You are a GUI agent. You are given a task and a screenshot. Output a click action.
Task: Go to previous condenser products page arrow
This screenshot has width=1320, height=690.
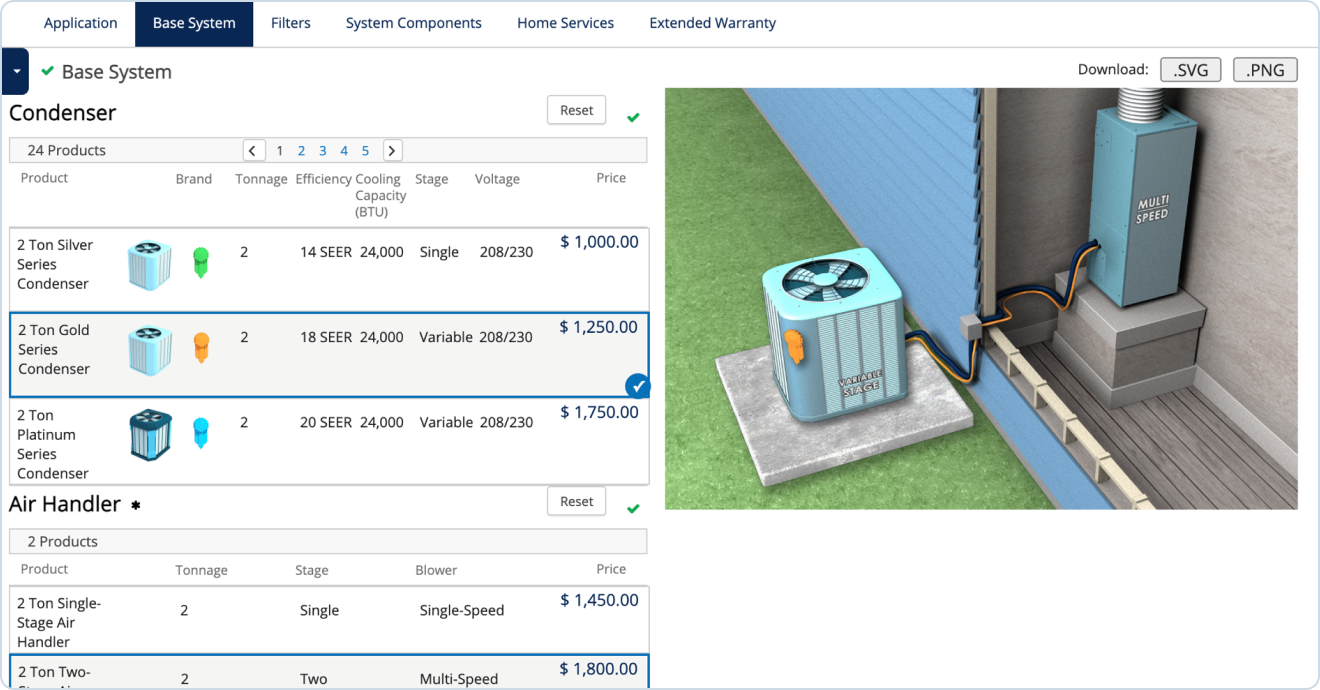[254, 151]
